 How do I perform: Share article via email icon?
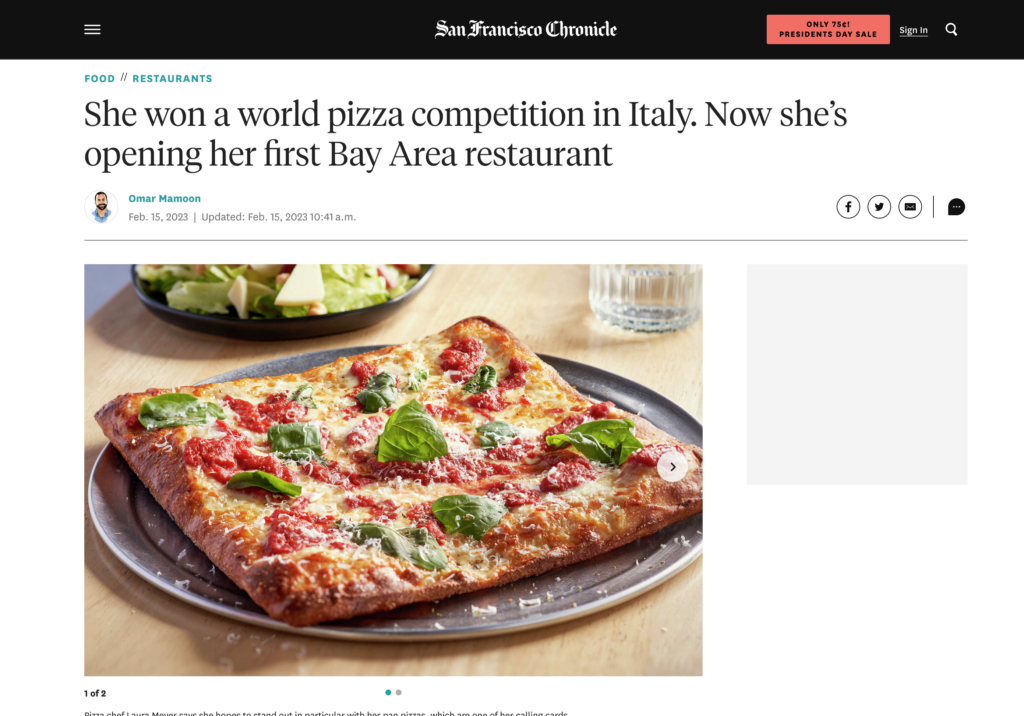pyautogui.click(x=910, y=207)
